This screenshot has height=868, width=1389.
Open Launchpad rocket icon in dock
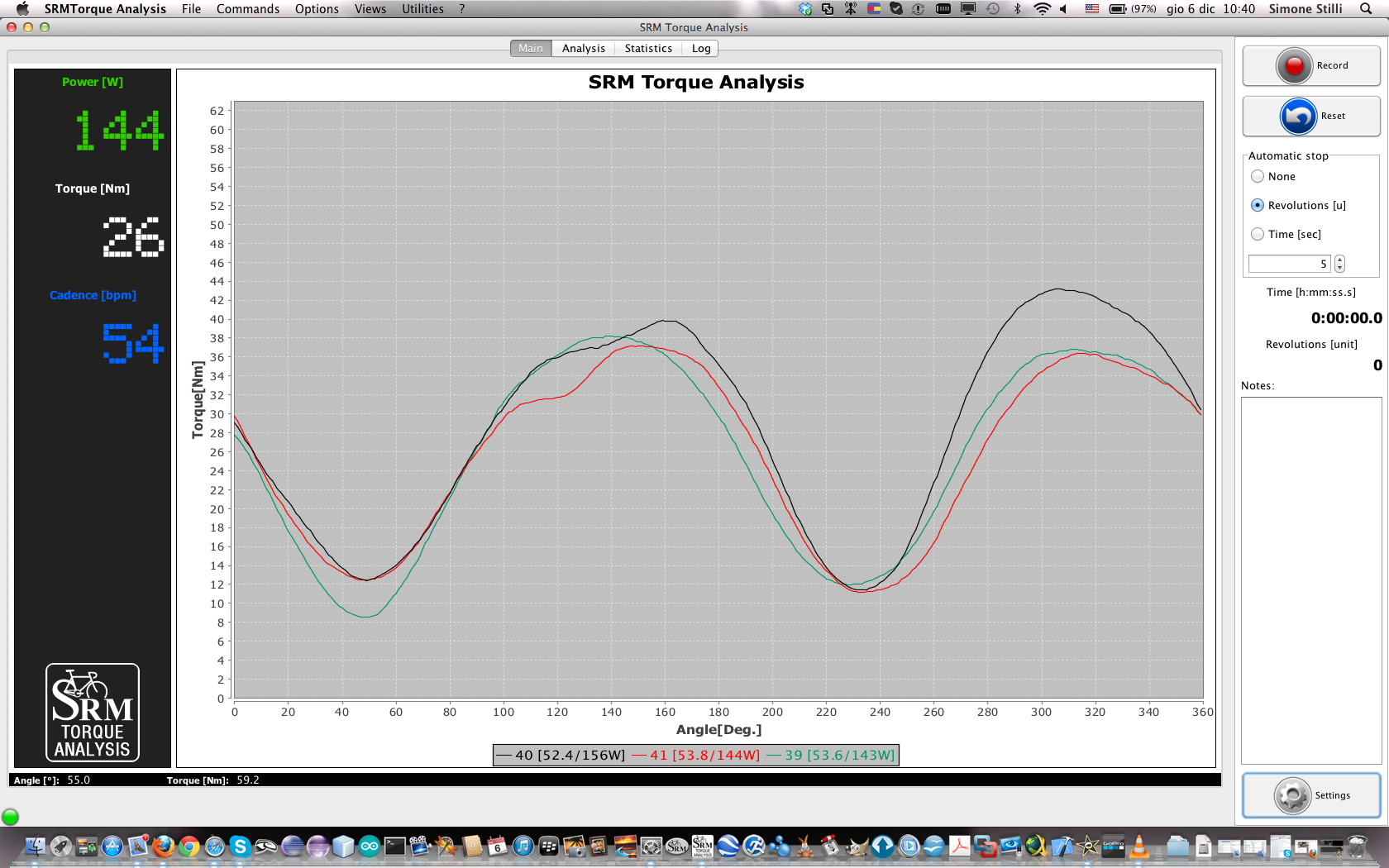pos(60,846)
